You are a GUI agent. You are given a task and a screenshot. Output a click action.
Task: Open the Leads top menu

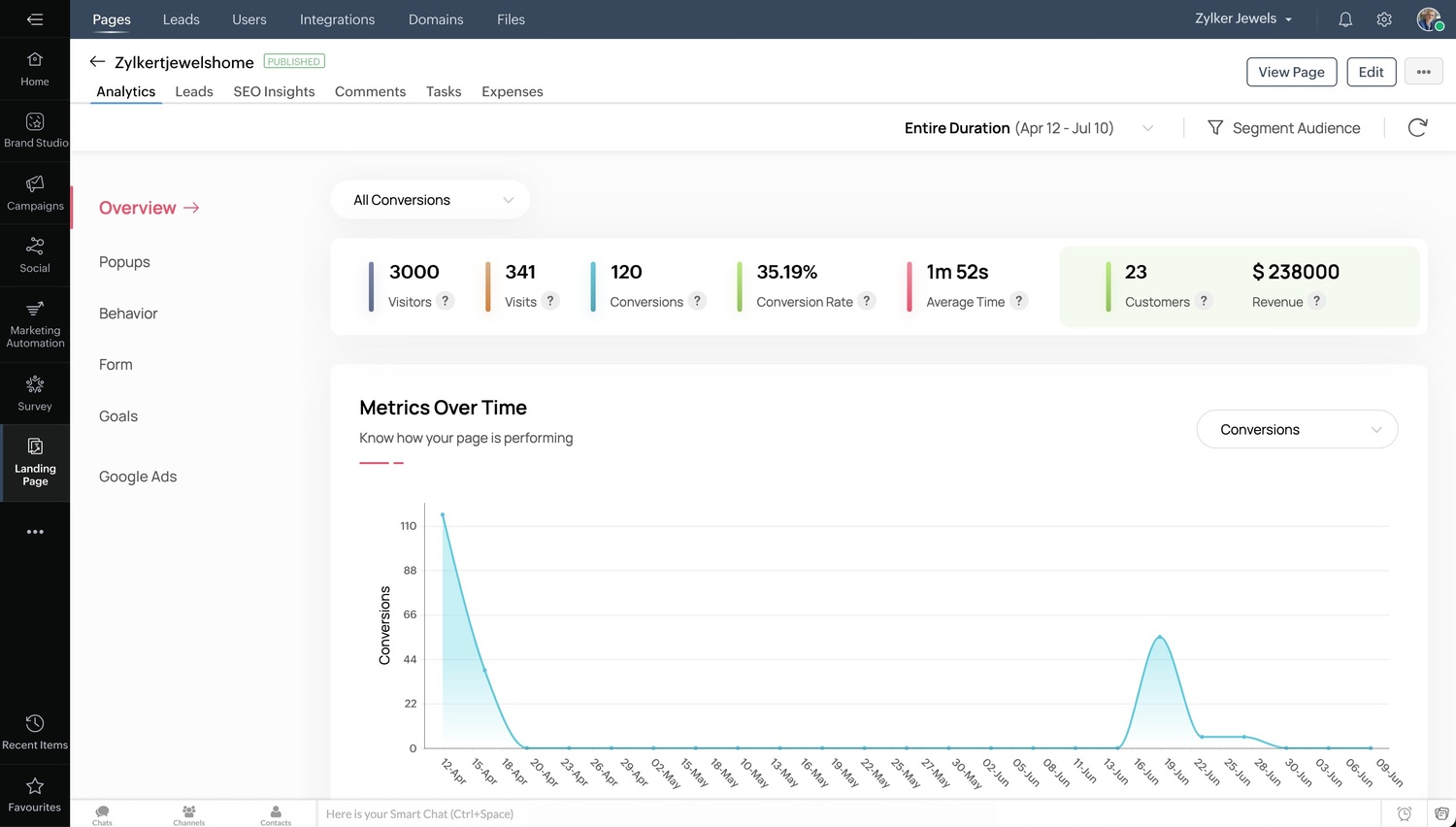pyautogui.click(x=181, y=19)
